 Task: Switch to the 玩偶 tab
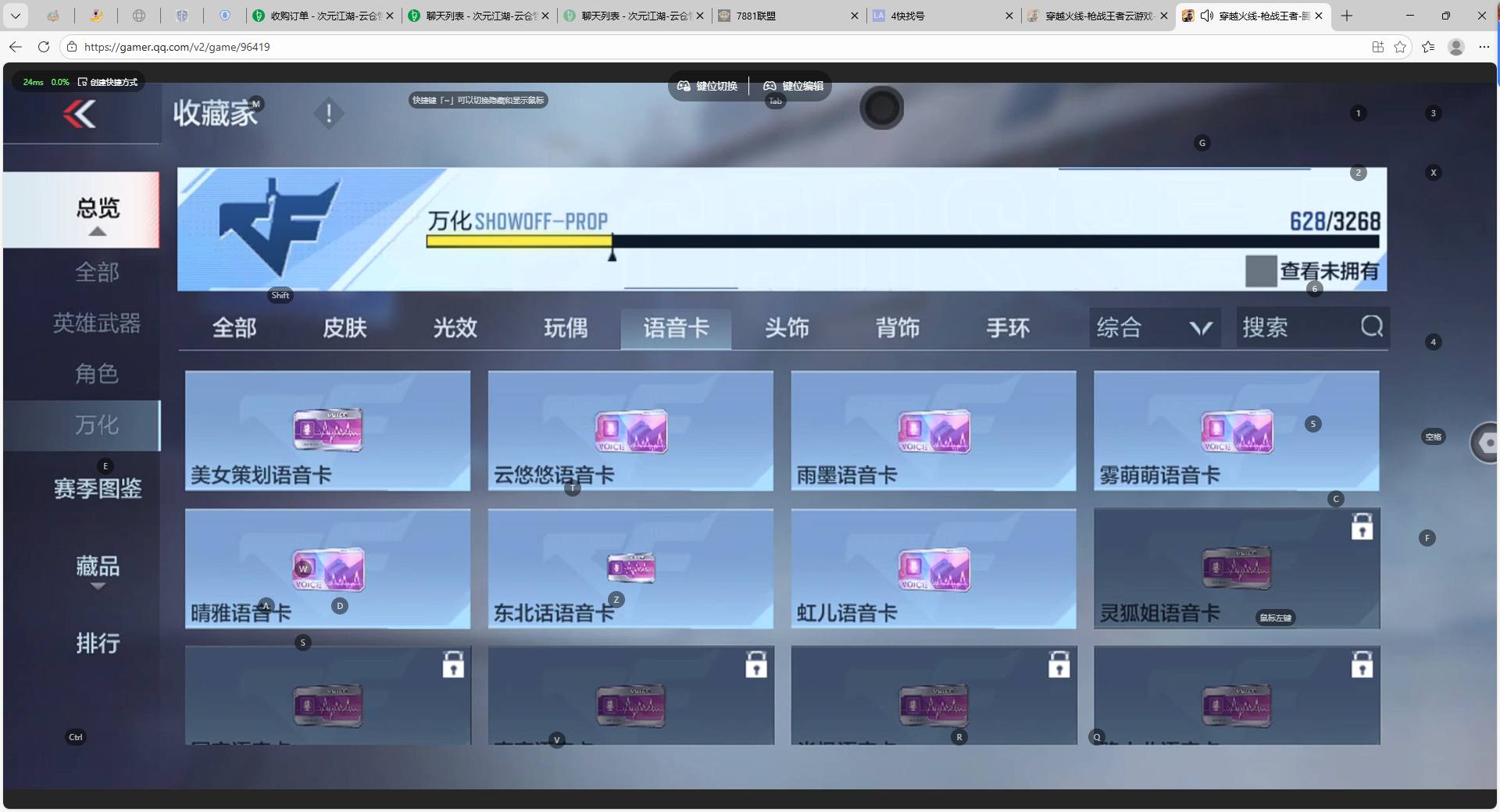click(566, 328)
